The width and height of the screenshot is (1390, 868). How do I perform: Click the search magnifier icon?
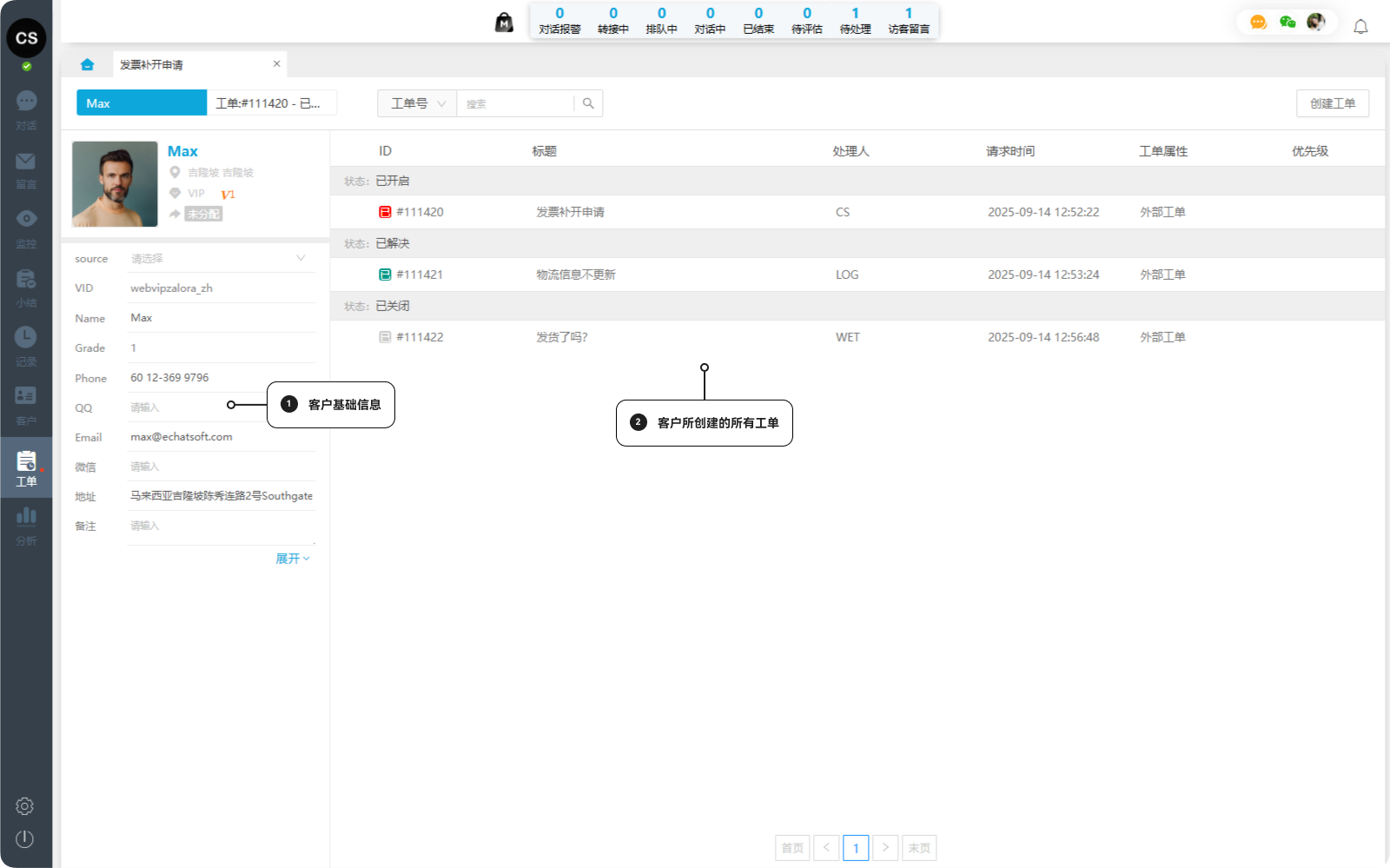[x=588, y=103]
